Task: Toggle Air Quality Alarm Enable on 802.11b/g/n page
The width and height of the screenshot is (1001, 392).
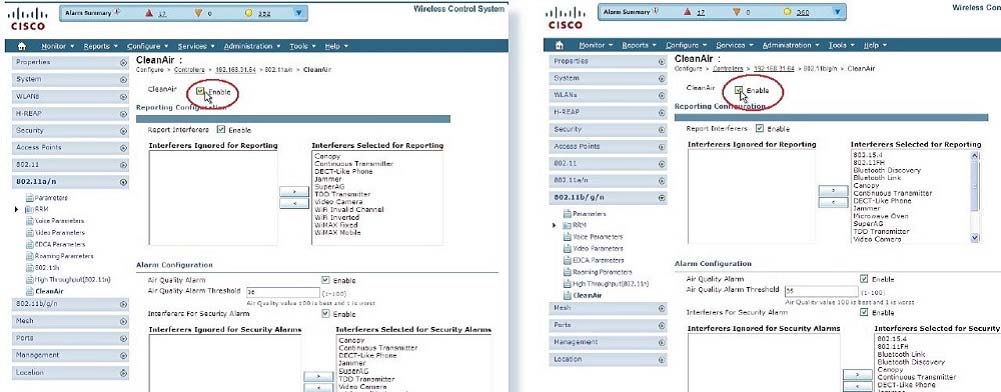Action: 864,278
